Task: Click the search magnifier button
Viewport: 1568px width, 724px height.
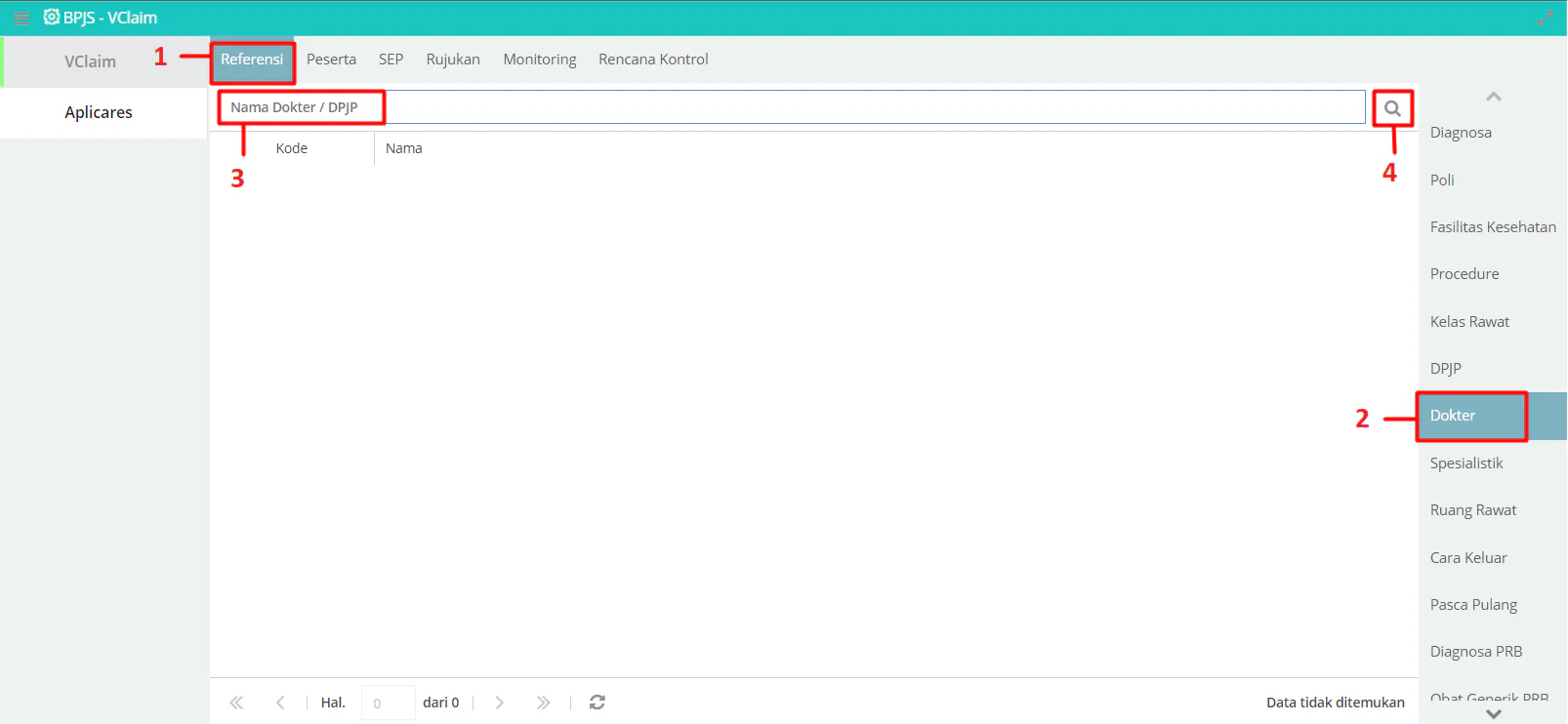Action: pyautogui.click(x=1392, y=108)
